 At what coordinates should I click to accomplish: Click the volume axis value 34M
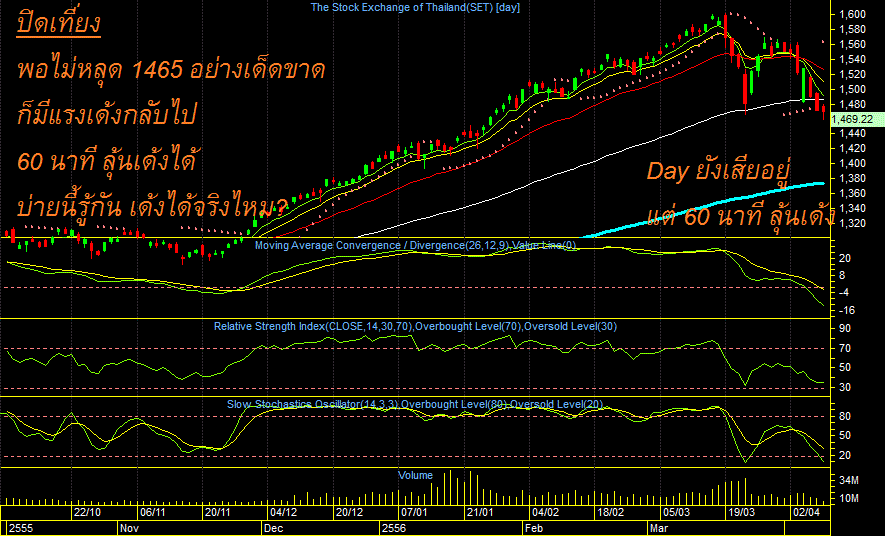(x=849, y=480)
